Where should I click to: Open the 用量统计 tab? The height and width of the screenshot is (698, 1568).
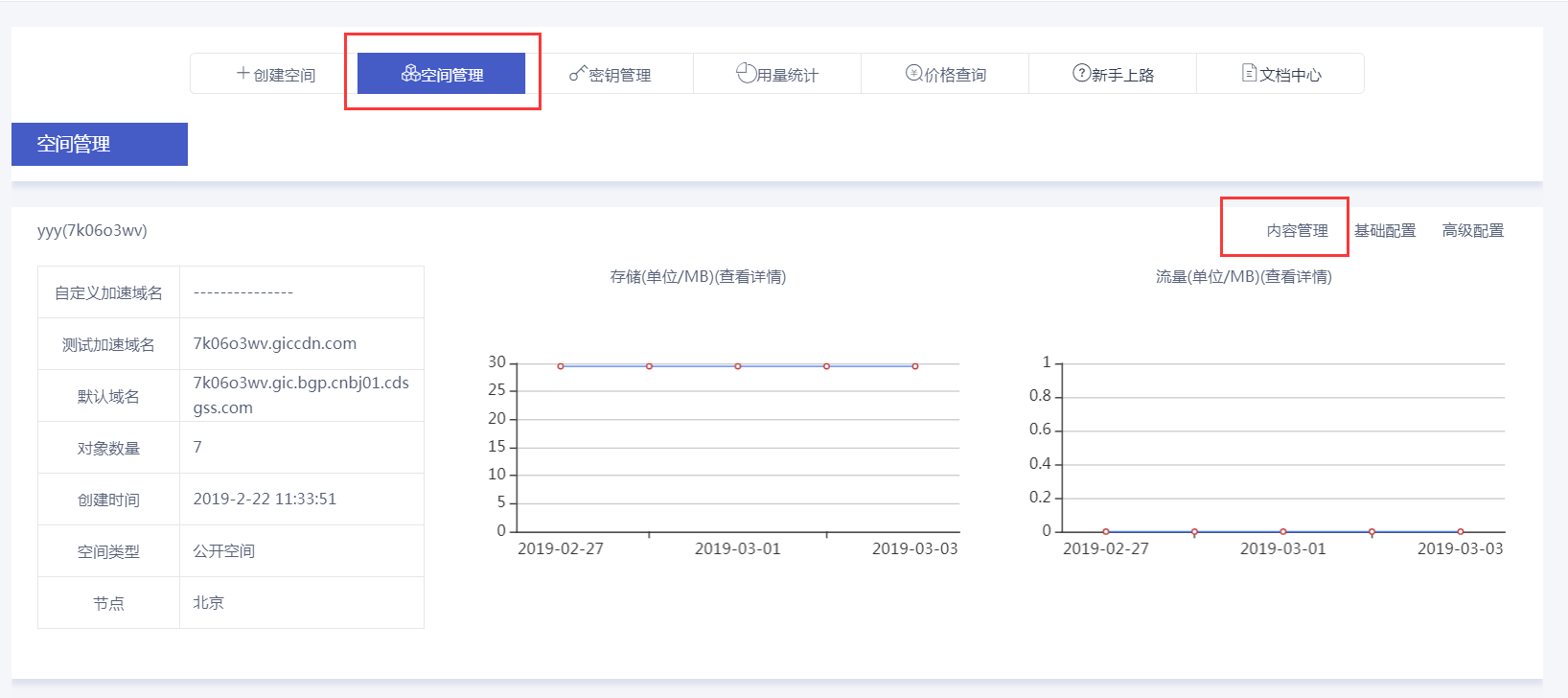pyautogui.click(x=777, y=74)
